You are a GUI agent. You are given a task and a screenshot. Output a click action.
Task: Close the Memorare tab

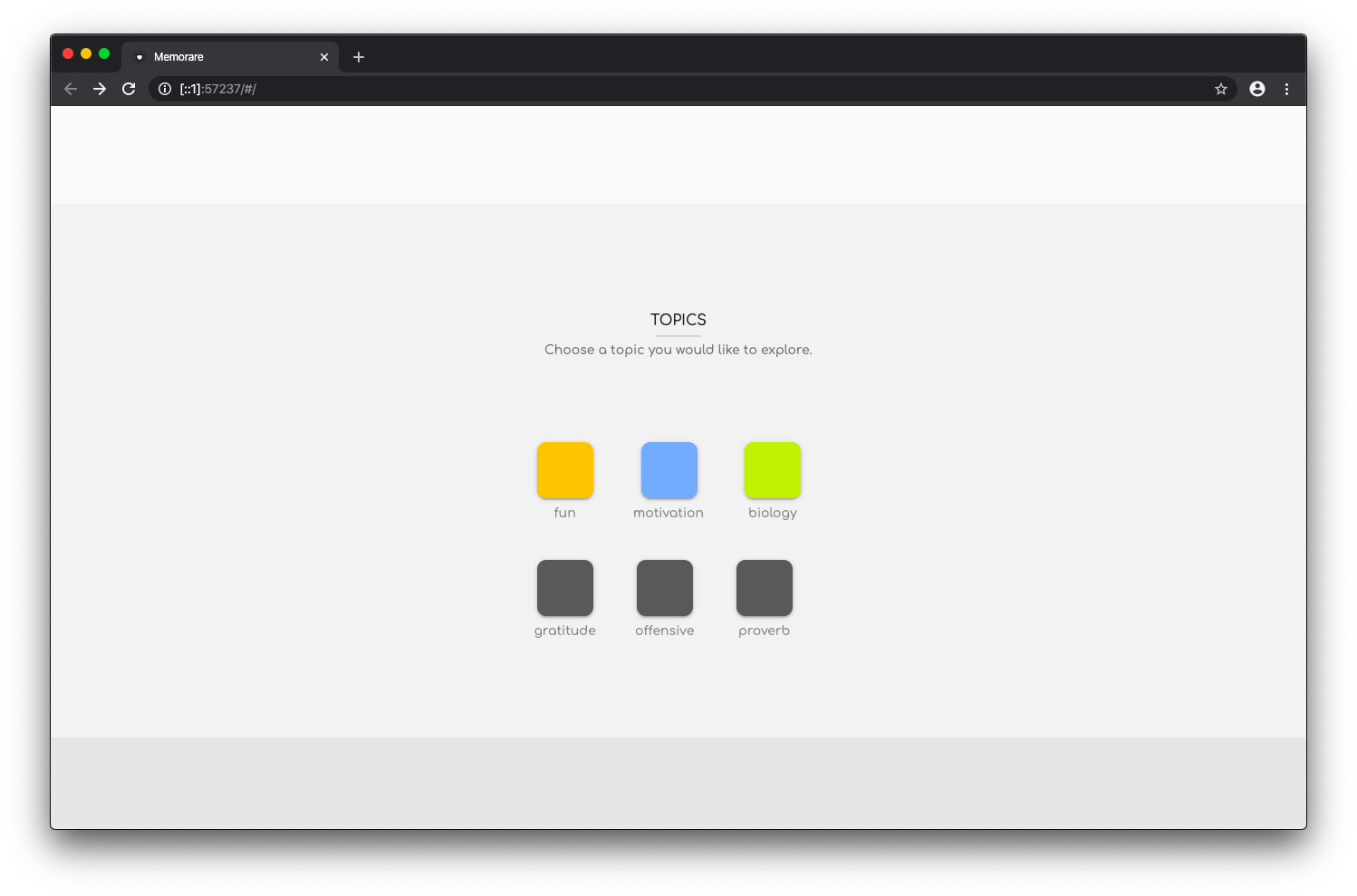tap(324, 57)
